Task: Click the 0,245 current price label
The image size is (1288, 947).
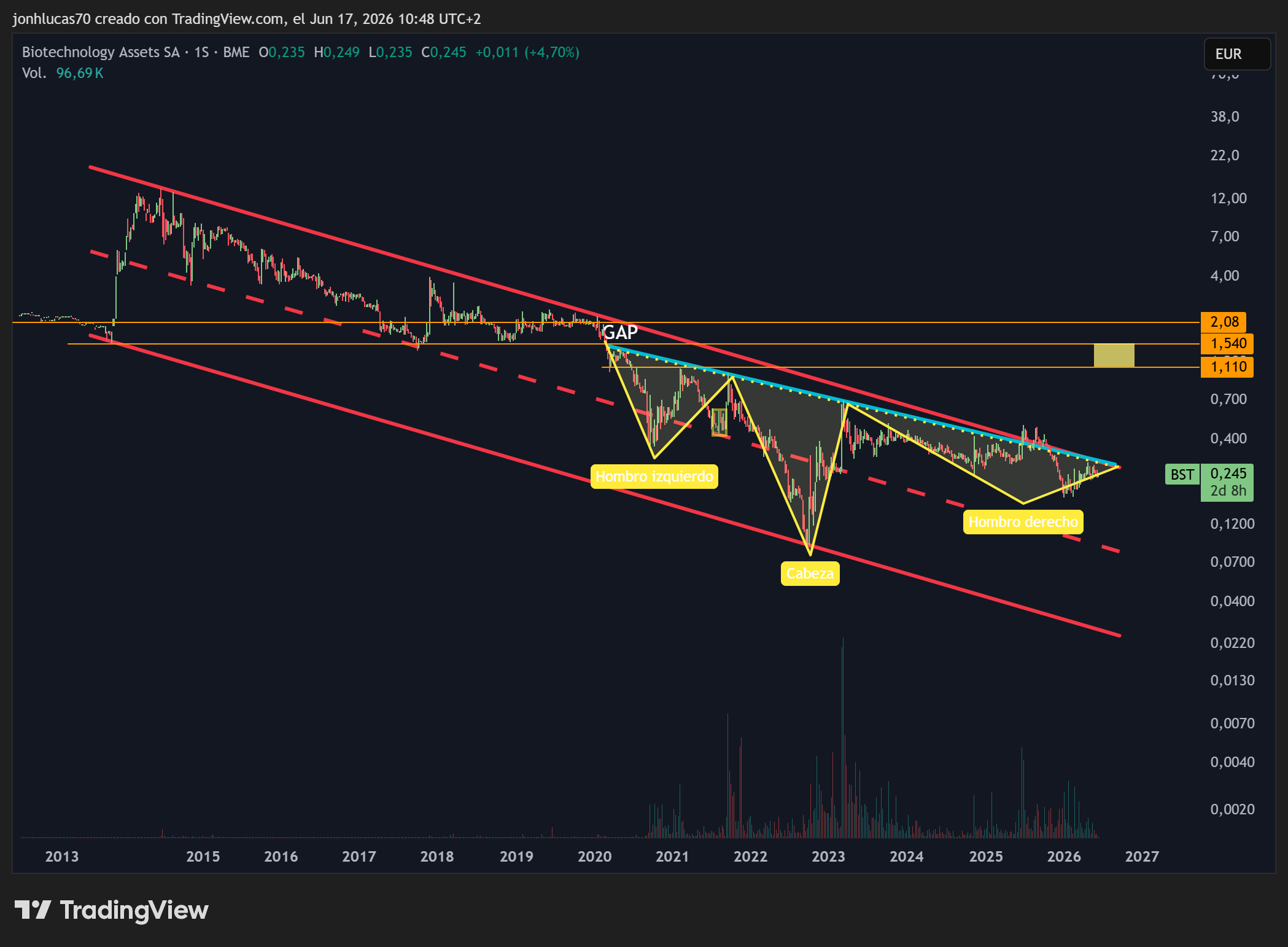Action: pyautogui.click(x=1227, y=474)
